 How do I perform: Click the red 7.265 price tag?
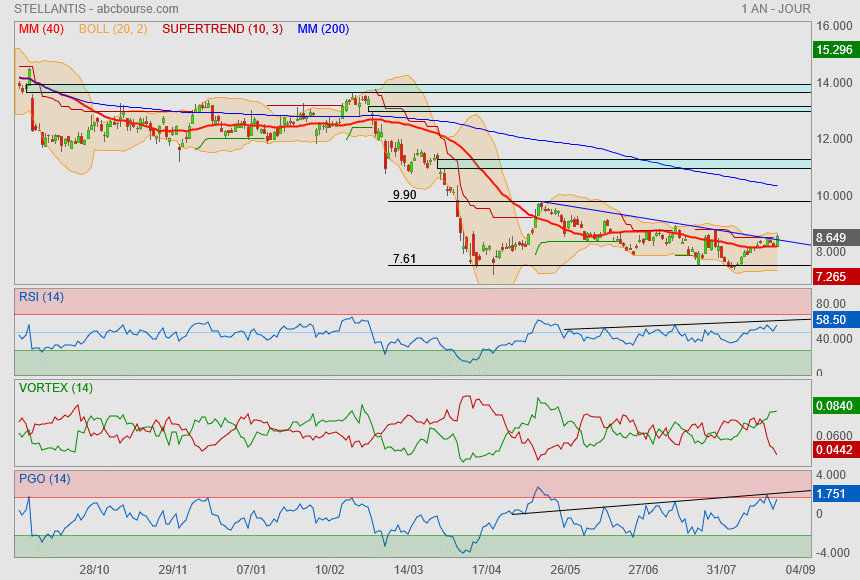834,276
